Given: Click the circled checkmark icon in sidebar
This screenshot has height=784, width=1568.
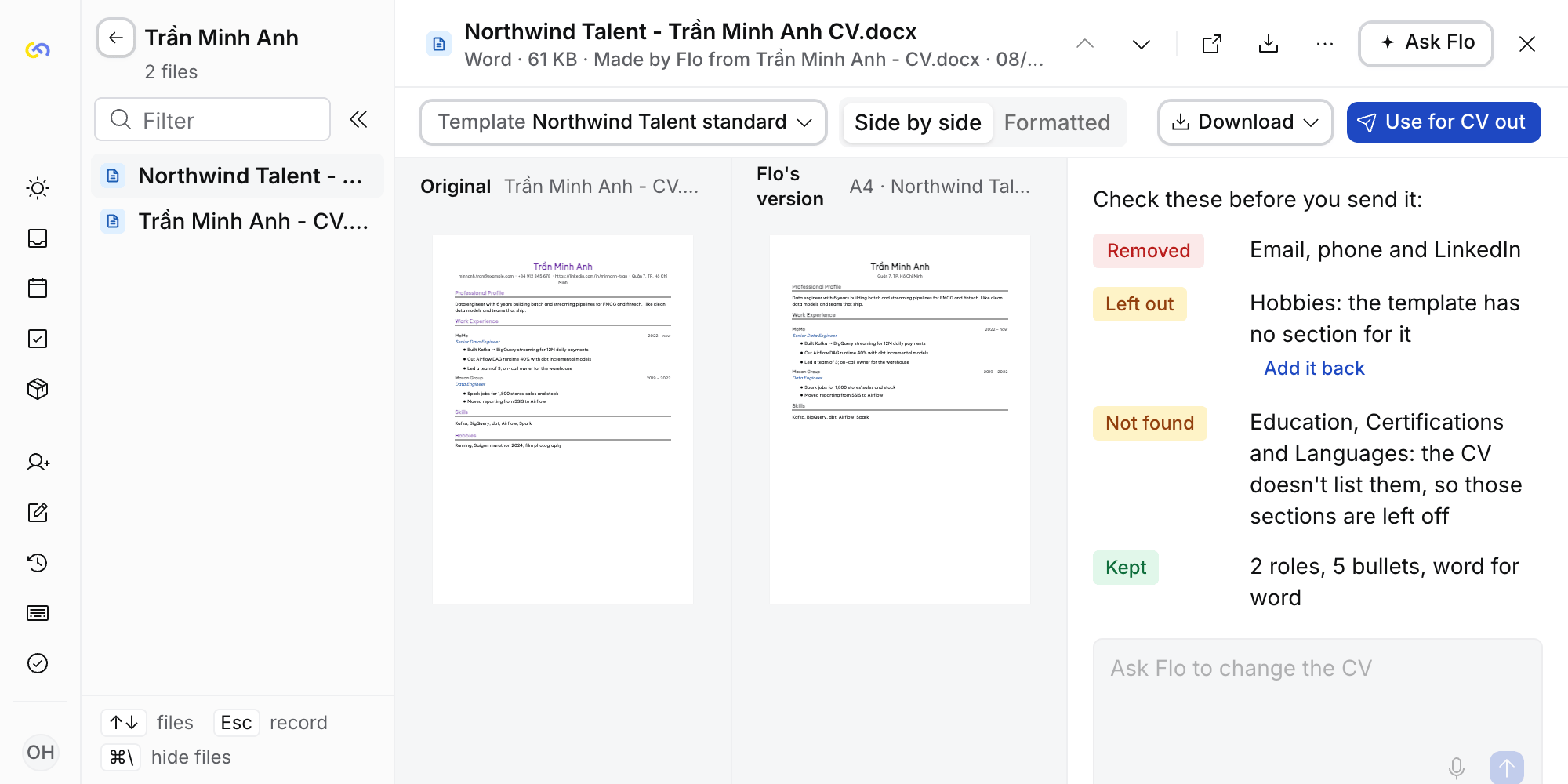Looking at the screenshot, I should point(38,663).
